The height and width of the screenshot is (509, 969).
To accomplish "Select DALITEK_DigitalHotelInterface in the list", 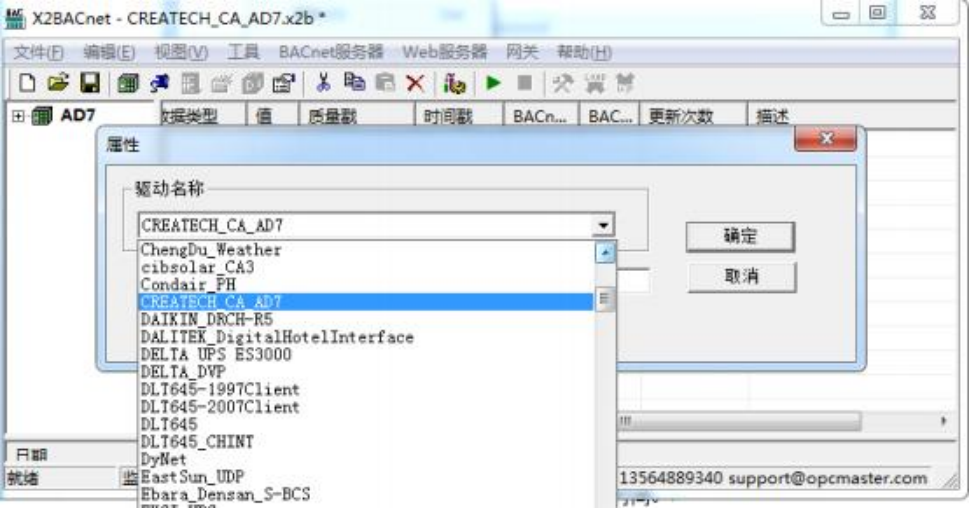I will pos(277,337).
